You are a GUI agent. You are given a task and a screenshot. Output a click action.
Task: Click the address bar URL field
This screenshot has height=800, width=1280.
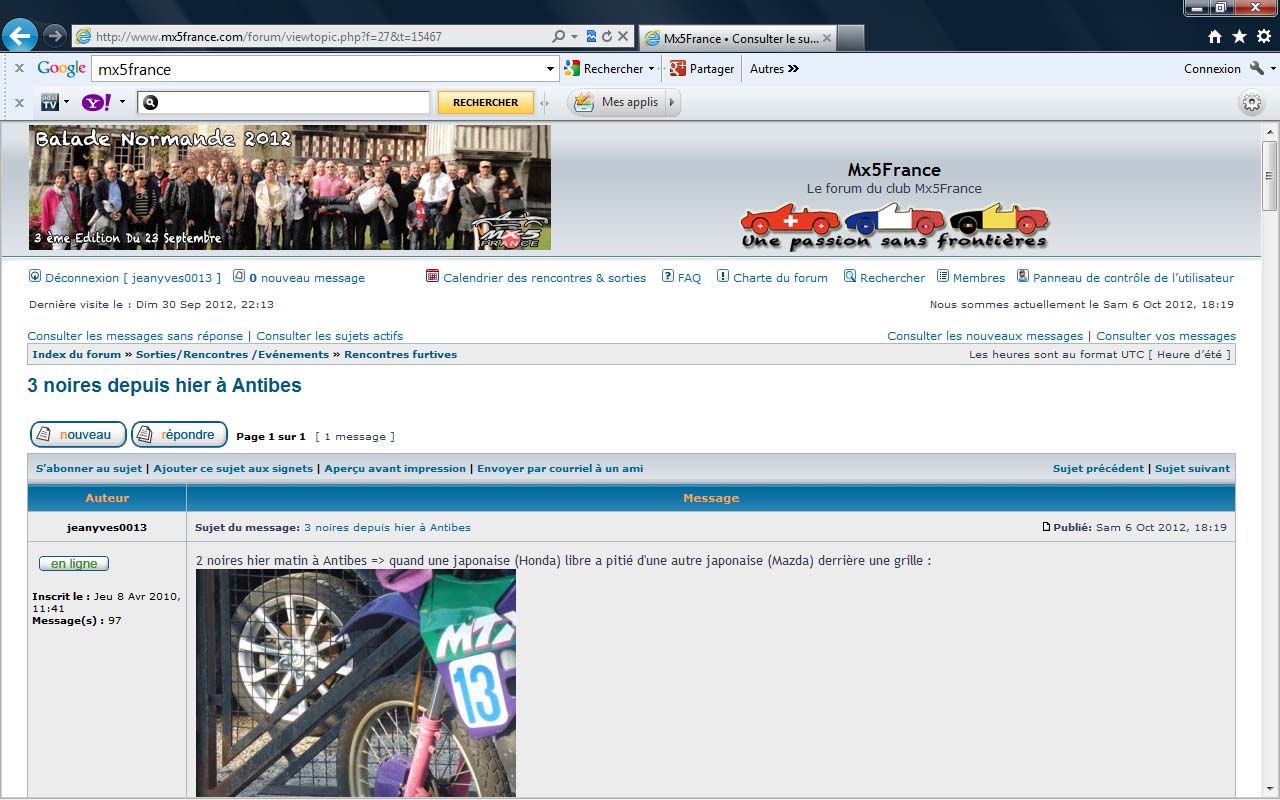pos(310,37)
